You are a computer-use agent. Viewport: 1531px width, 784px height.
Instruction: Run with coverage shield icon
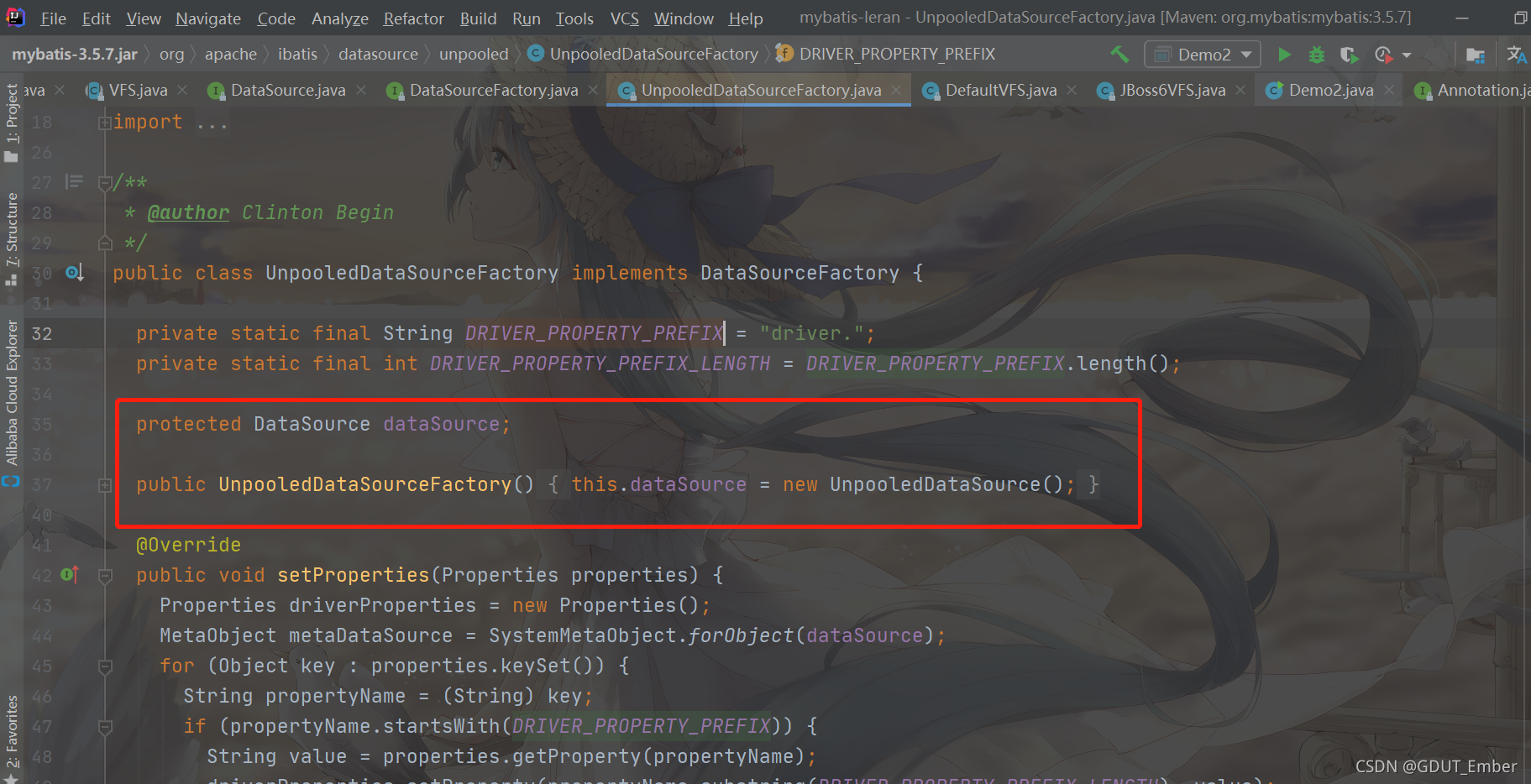(1349, 55)
